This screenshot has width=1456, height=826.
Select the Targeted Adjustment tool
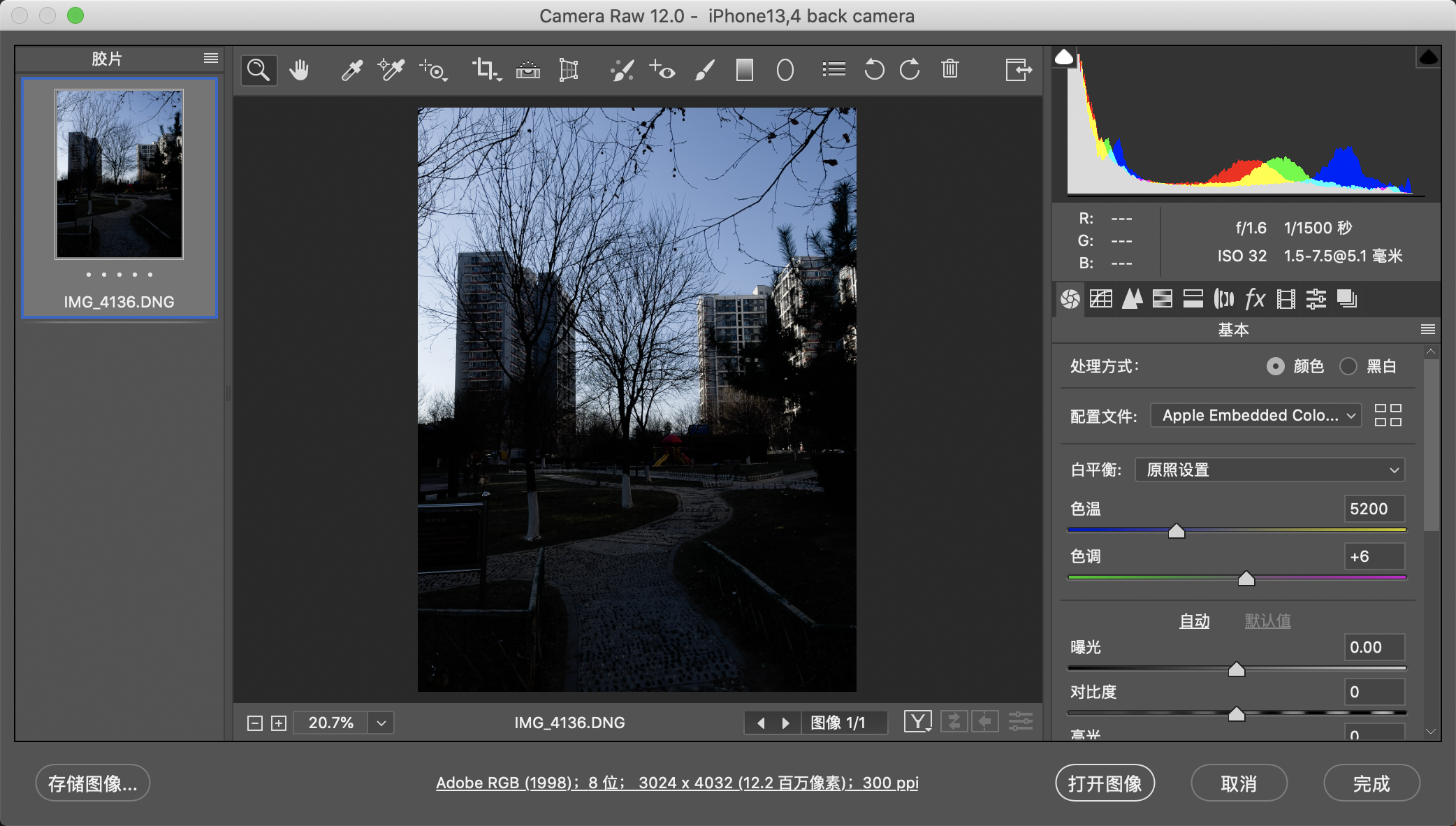[x=433, y=70]
